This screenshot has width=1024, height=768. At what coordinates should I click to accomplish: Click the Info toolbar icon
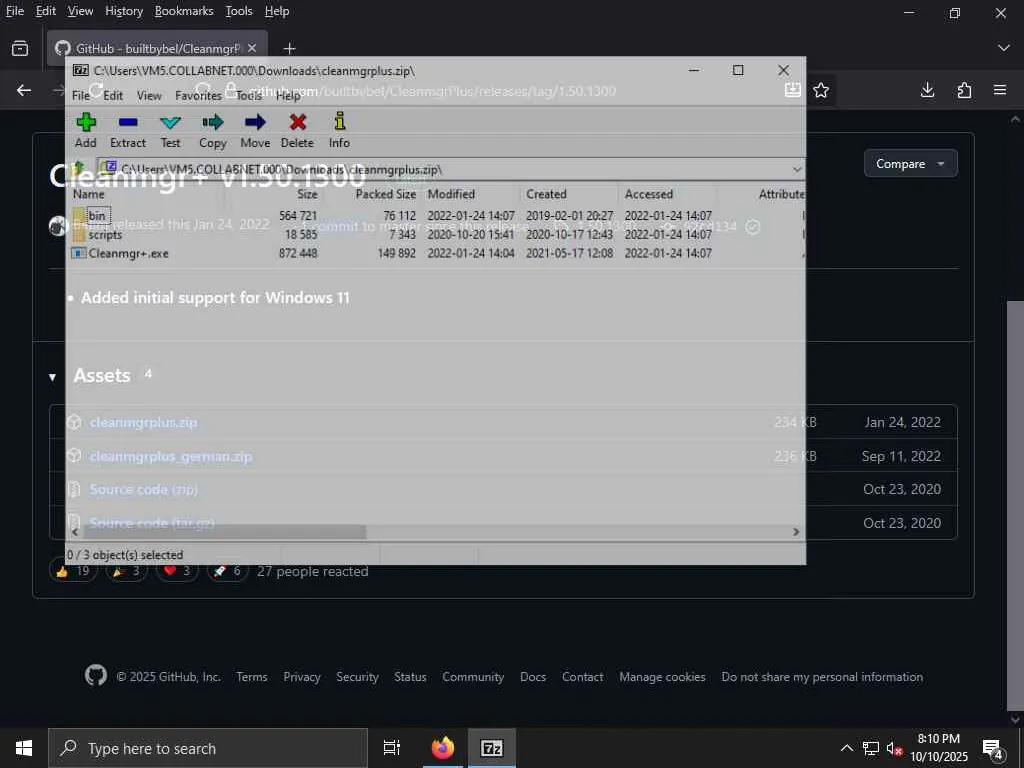point(339,130)
